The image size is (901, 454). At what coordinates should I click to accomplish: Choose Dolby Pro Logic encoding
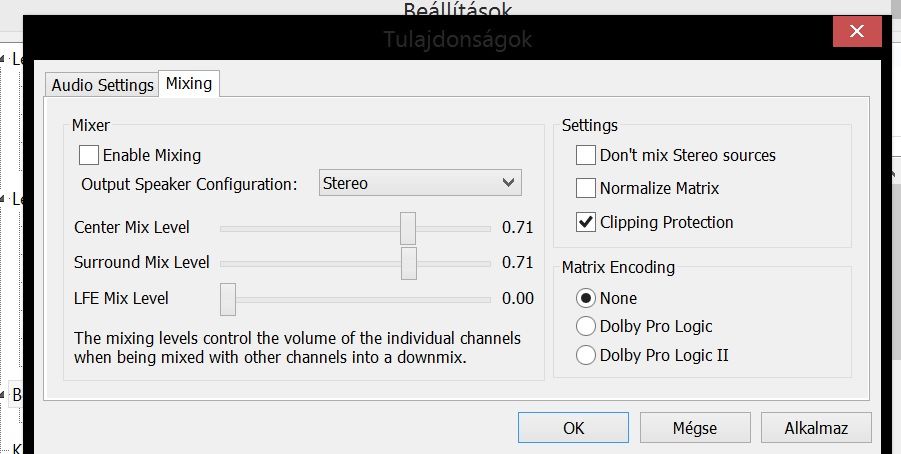click(585, 326)
